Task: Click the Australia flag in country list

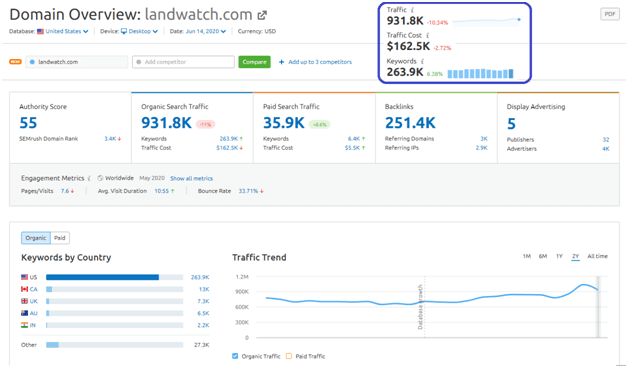Action: coord(24,313)
